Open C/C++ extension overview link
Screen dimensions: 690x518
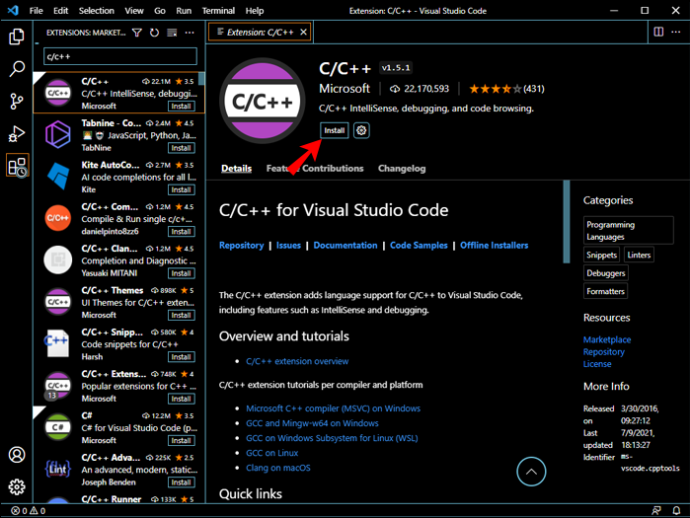[x=297, y=361]
